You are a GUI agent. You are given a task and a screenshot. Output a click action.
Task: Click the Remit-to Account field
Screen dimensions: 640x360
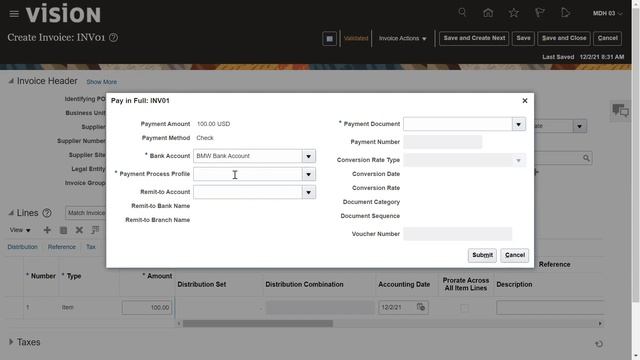click(x=248, y=192)
